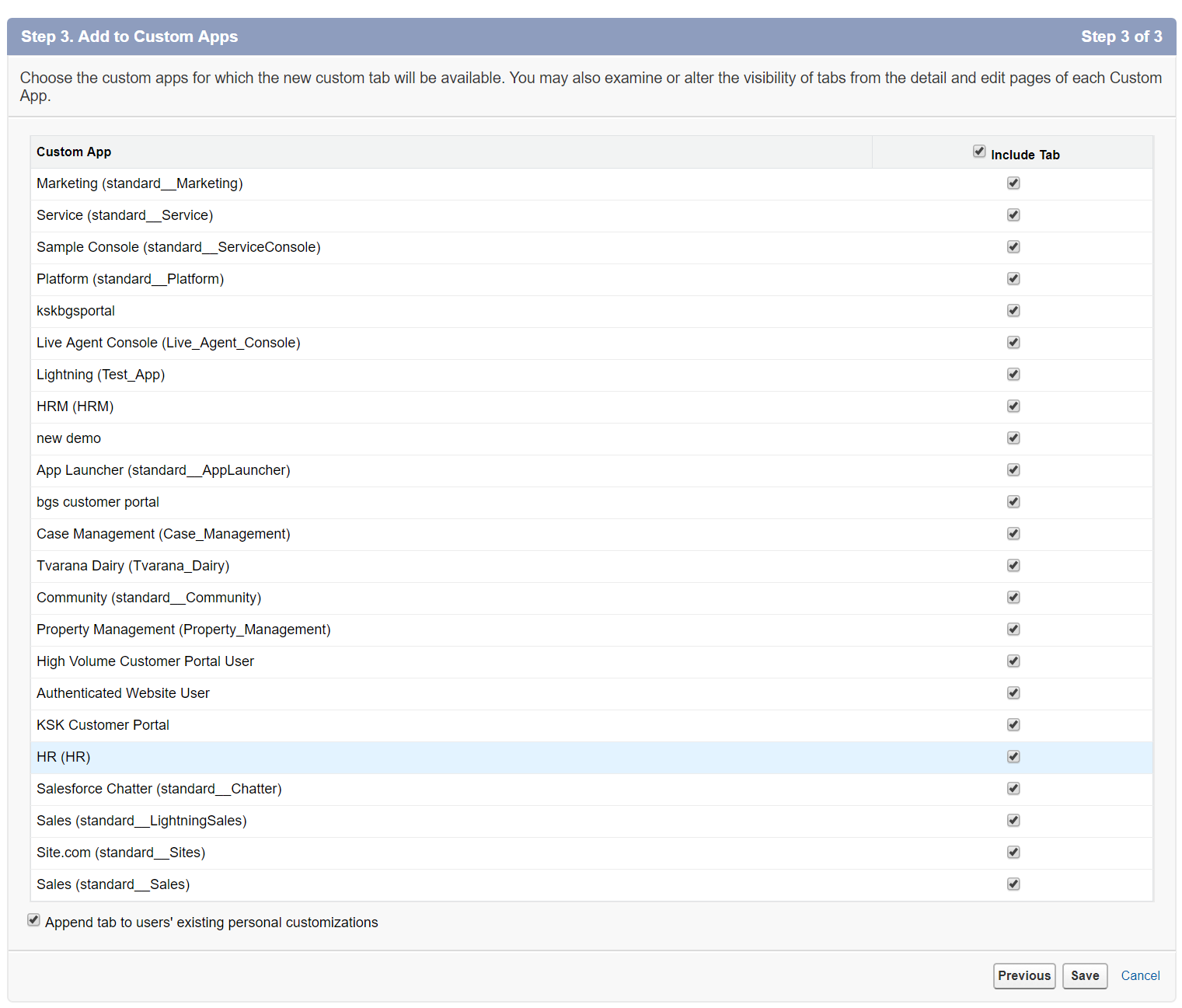Toggle Include Tab for new demo

[x=1013, y=438]
